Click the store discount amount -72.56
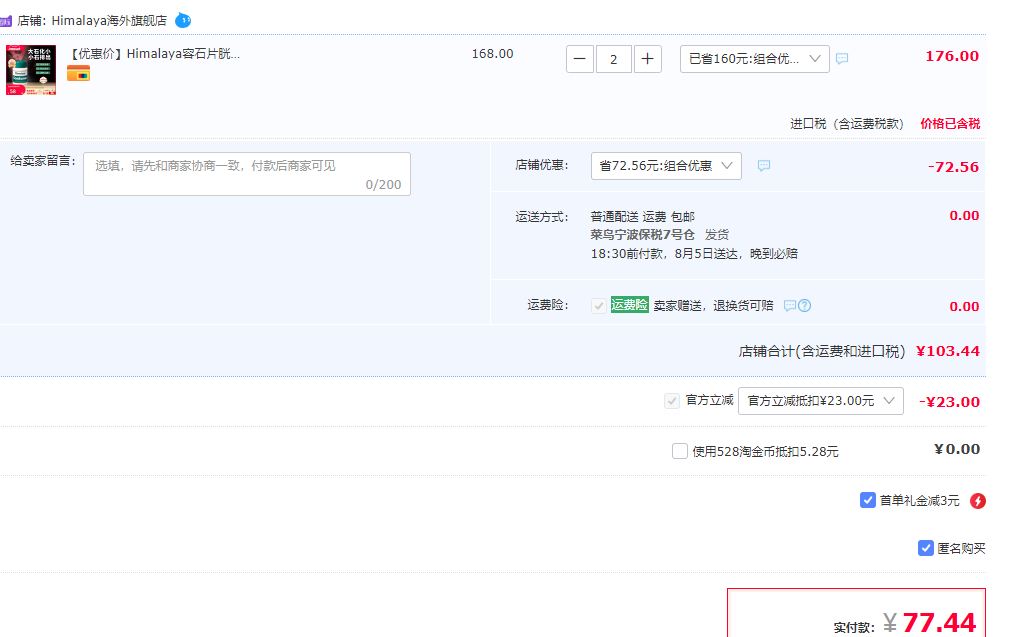 tap(953, 167)
